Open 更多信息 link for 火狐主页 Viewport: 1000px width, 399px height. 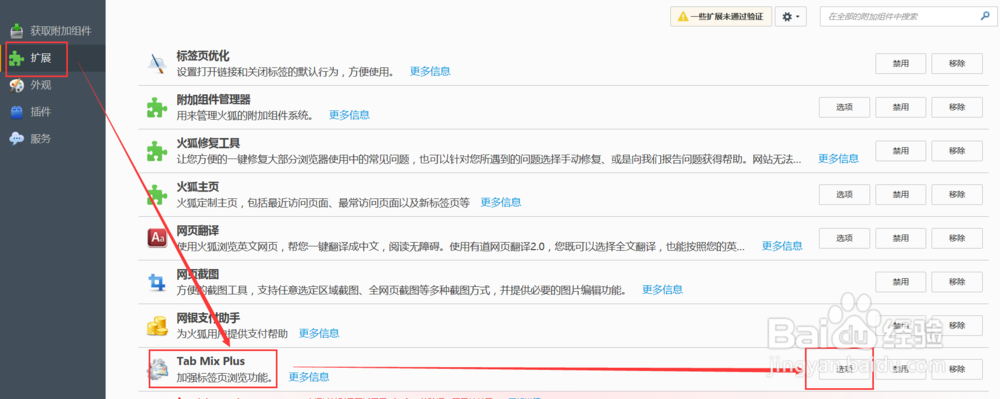coord(501,202)
